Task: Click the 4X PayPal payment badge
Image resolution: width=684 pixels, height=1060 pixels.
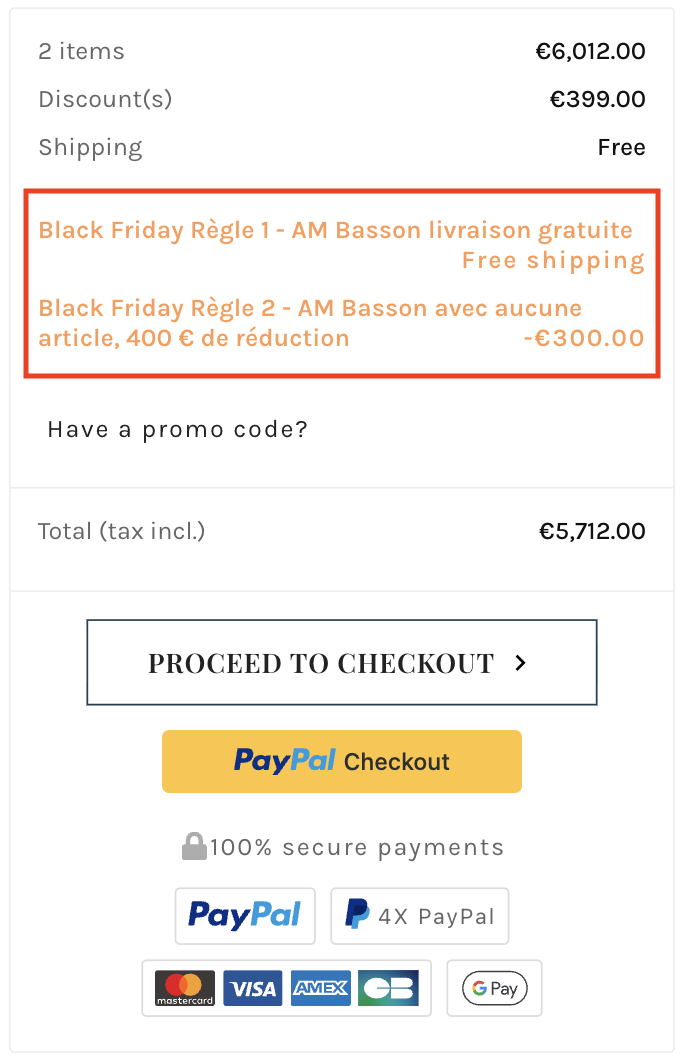Action: tap(419, 915)
